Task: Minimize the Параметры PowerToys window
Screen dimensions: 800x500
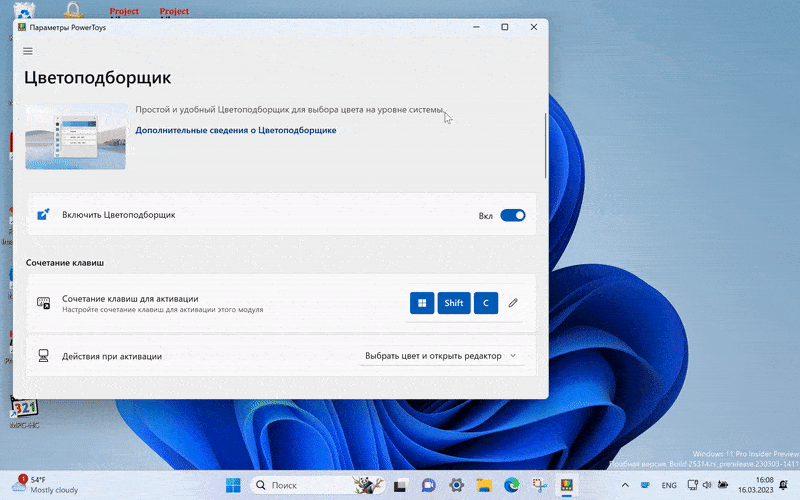Action: [x=476, y=27]
